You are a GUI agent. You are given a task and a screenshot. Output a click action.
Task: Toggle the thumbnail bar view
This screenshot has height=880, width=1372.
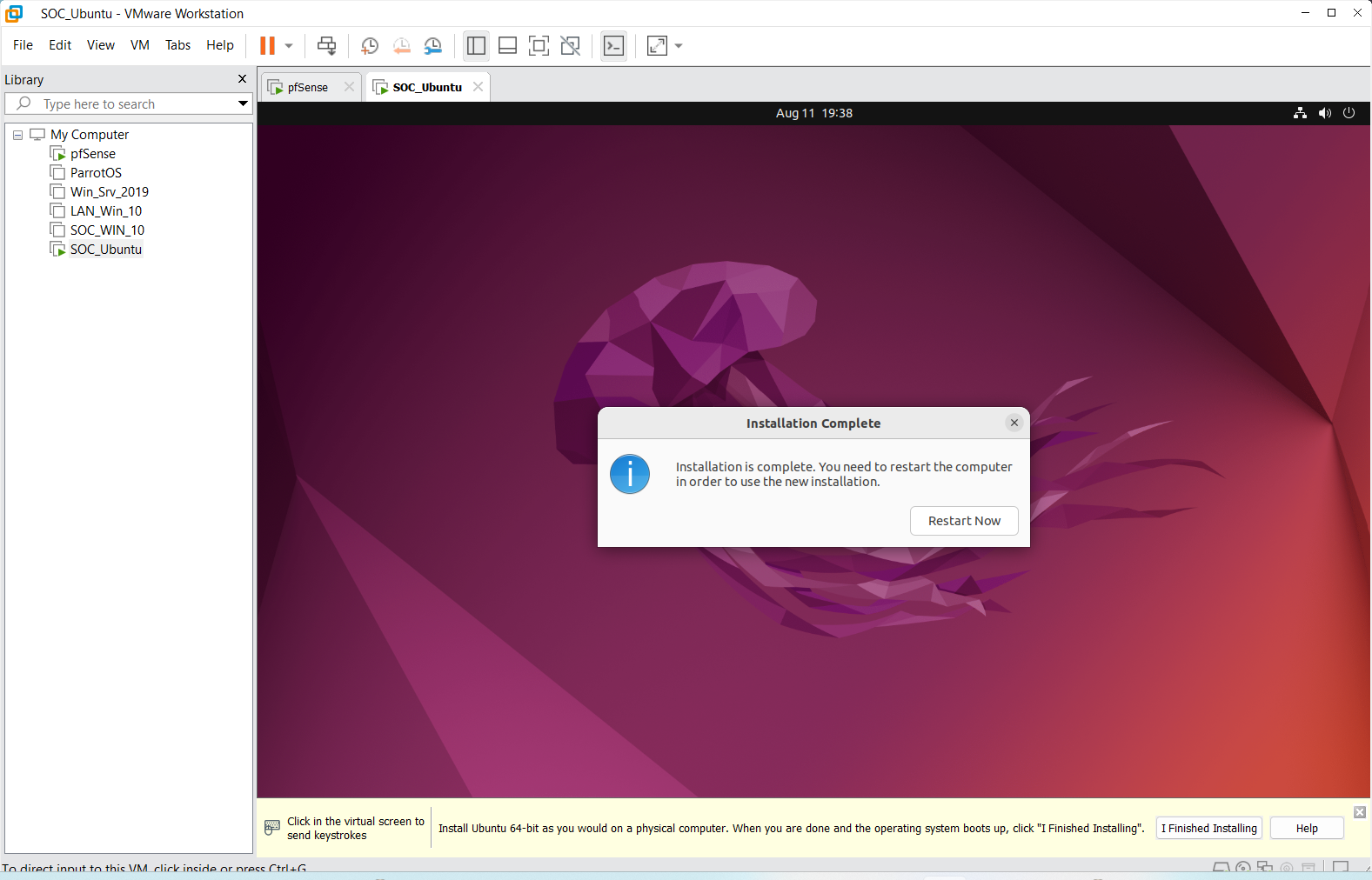point(507,45)
